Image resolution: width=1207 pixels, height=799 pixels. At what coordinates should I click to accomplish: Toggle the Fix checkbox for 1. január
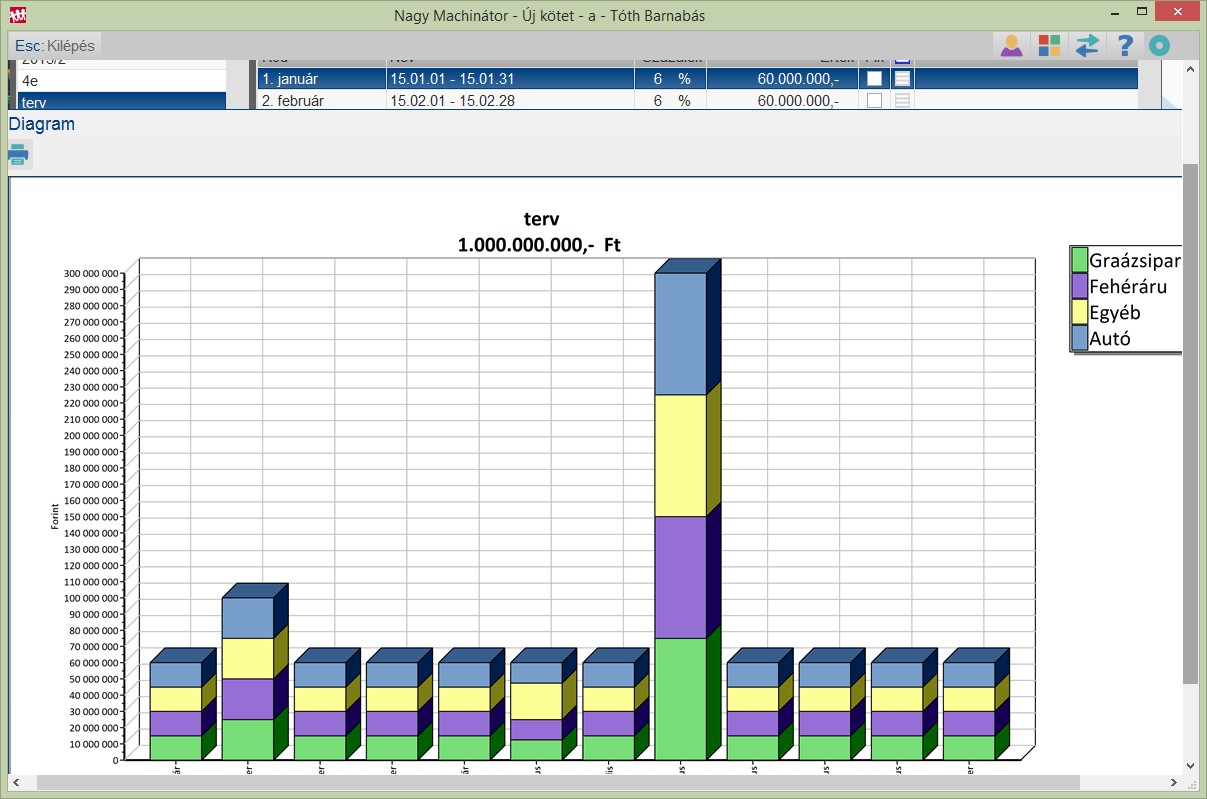tap(874, 79)
